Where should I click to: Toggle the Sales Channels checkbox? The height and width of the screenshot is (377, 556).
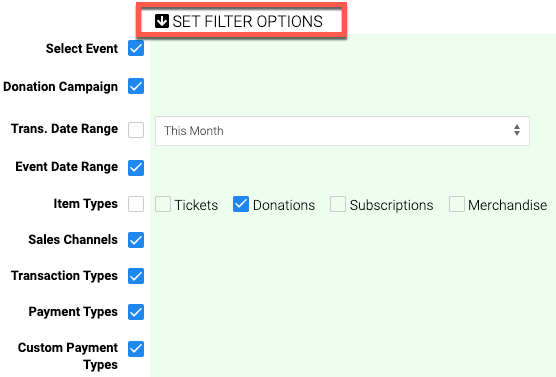pyautogui.click(x=136, y=240)
